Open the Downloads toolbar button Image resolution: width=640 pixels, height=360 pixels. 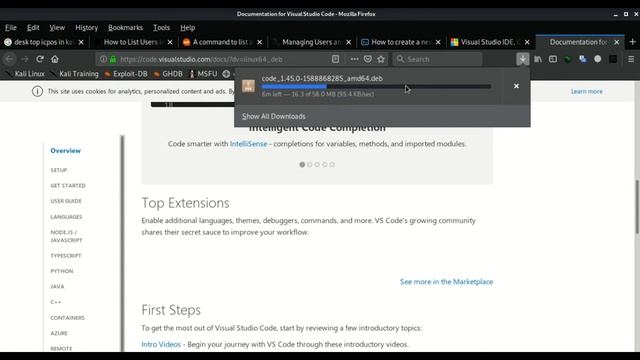(522, 59)
